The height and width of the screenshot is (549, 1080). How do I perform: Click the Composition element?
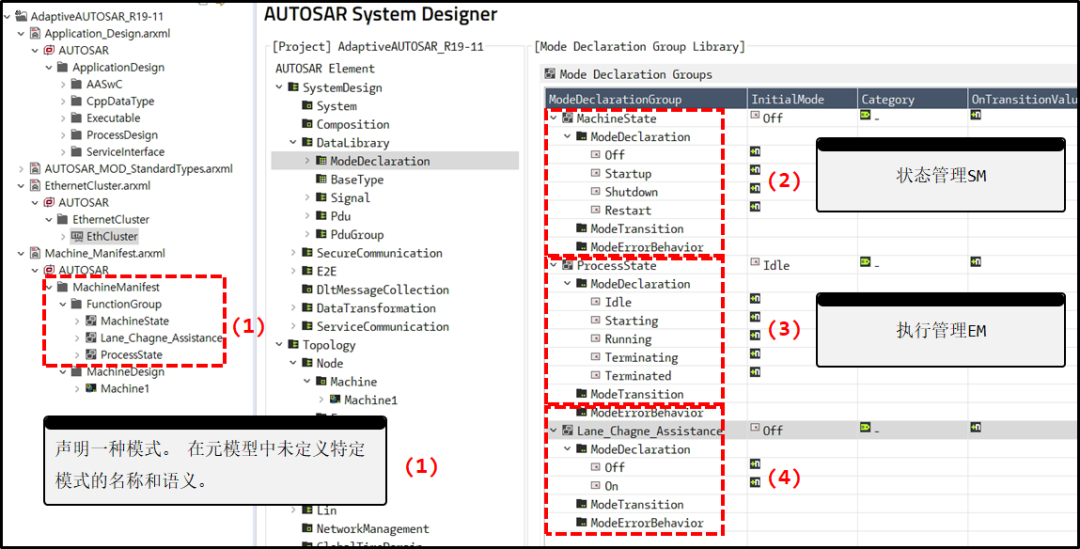coord(353,125)
